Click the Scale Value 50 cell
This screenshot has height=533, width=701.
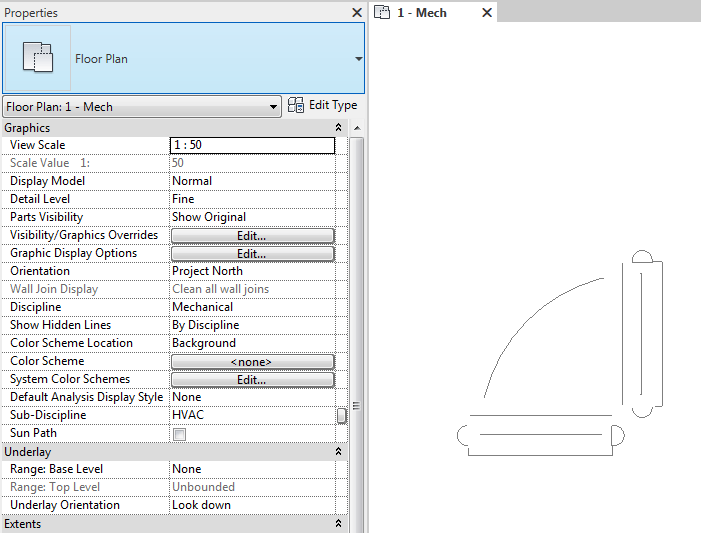[x=253, y=163]
